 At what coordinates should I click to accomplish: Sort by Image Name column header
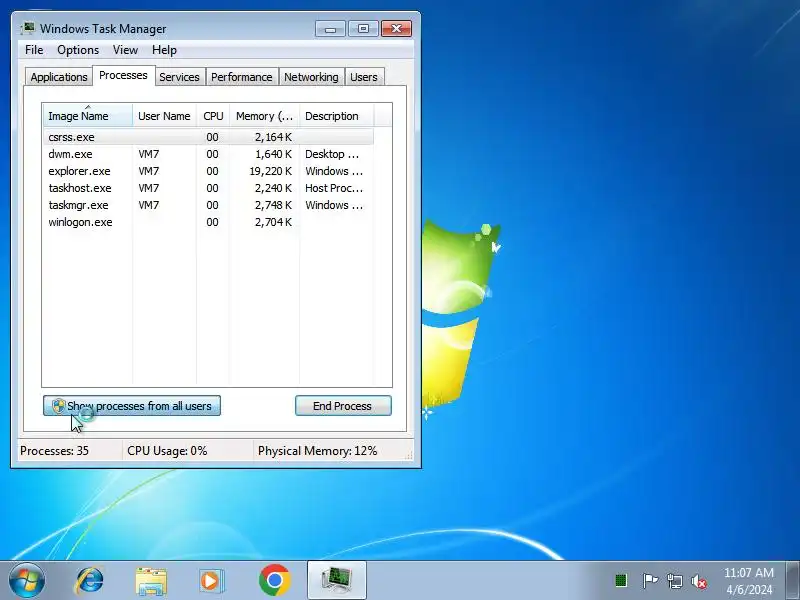(88, 116)
